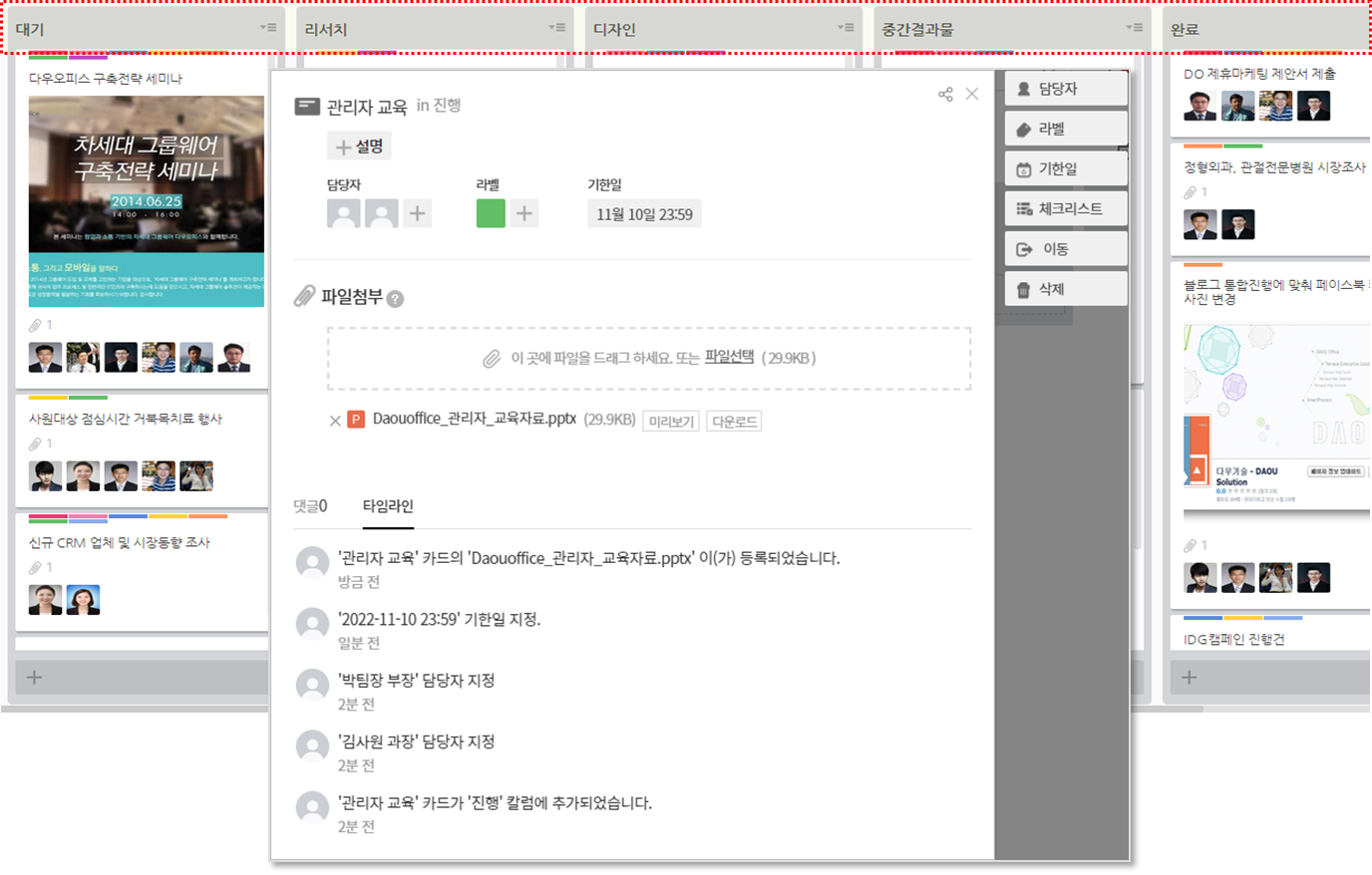
Task: Click the 파일첨부 help question mark icon
Action: [x=395, y=299]
